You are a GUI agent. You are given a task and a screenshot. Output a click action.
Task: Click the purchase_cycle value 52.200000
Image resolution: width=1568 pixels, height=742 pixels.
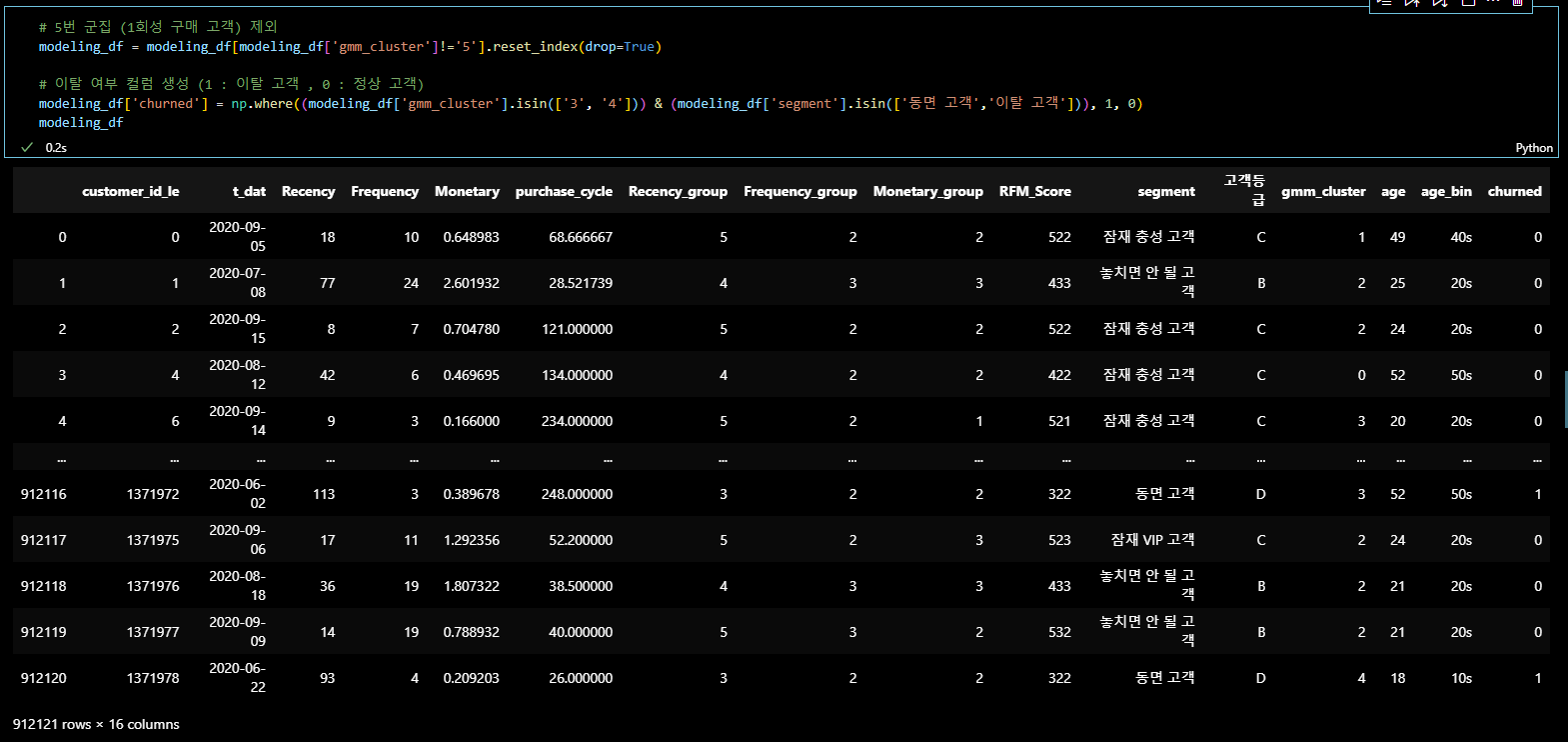581,540
